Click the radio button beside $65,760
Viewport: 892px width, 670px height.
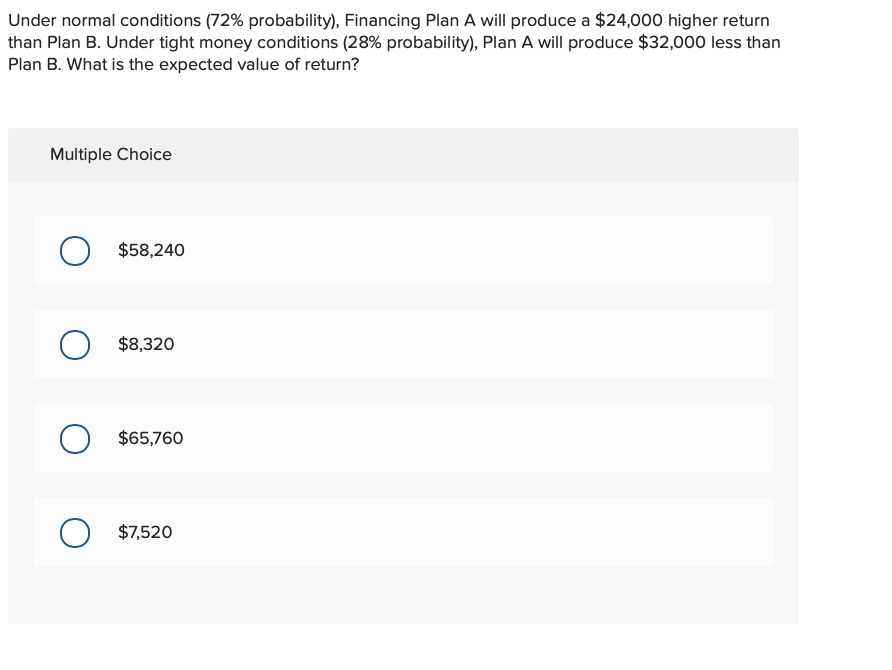pos(75,438)
